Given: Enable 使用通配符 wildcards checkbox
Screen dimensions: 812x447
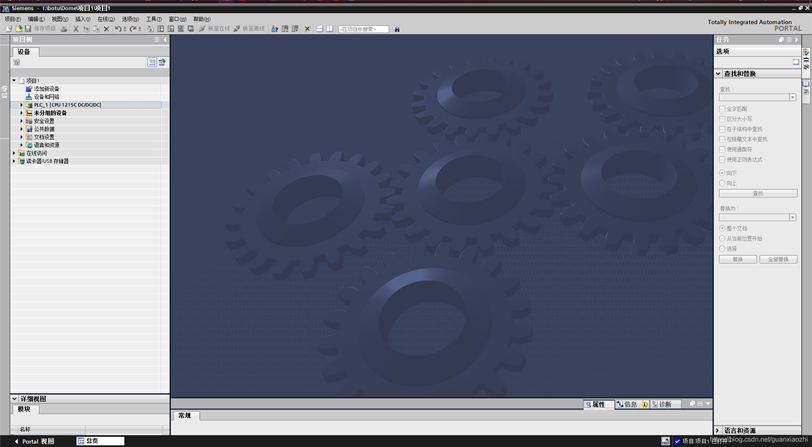Looking at the screenshot, I should pos(722,149).
